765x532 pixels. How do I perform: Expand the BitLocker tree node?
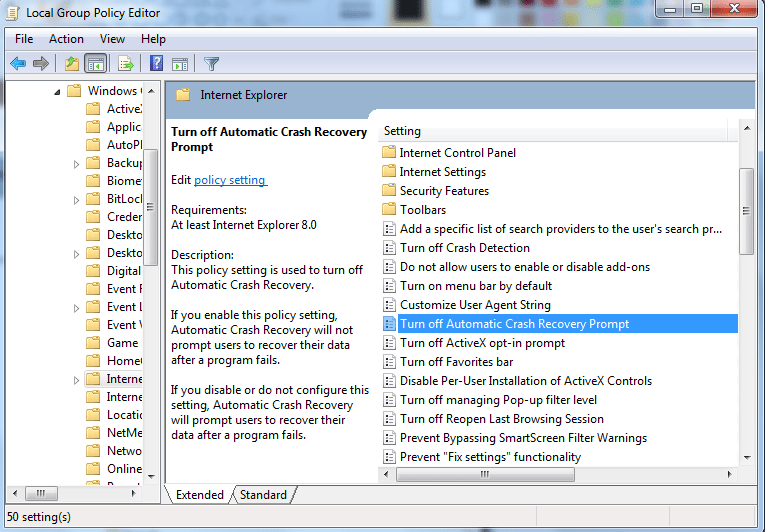(x=76, y=200)
